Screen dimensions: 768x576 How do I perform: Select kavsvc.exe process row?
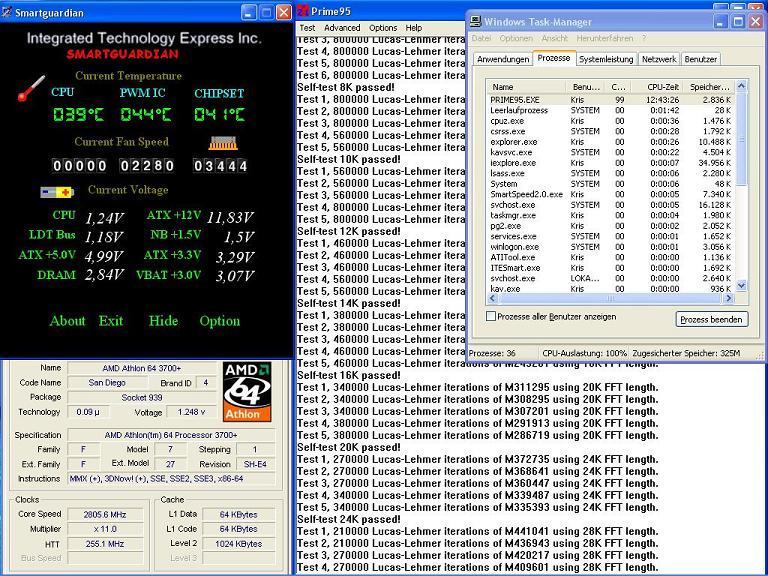[x=611, y=152]
